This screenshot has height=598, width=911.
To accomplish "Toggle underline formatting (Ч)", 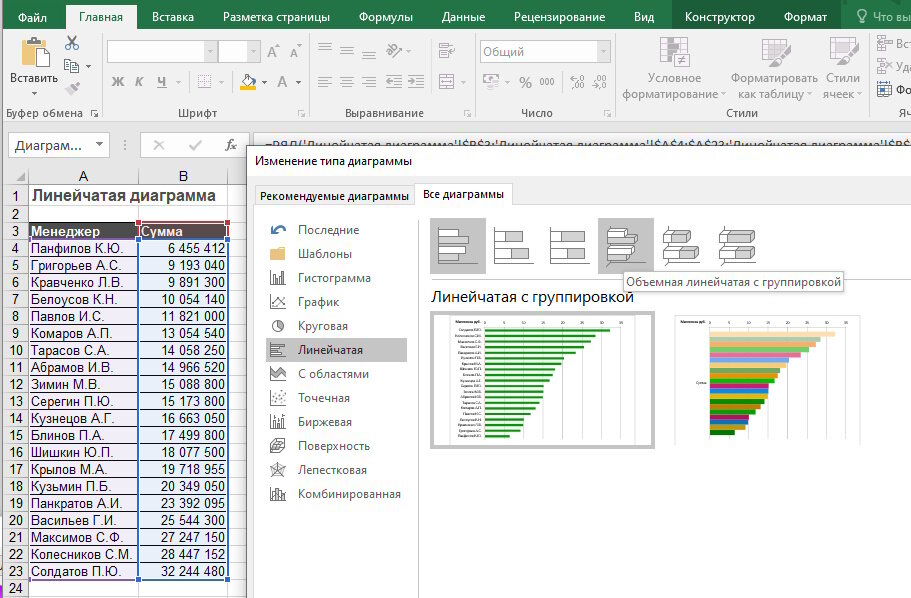I will [x=162, y=82].
